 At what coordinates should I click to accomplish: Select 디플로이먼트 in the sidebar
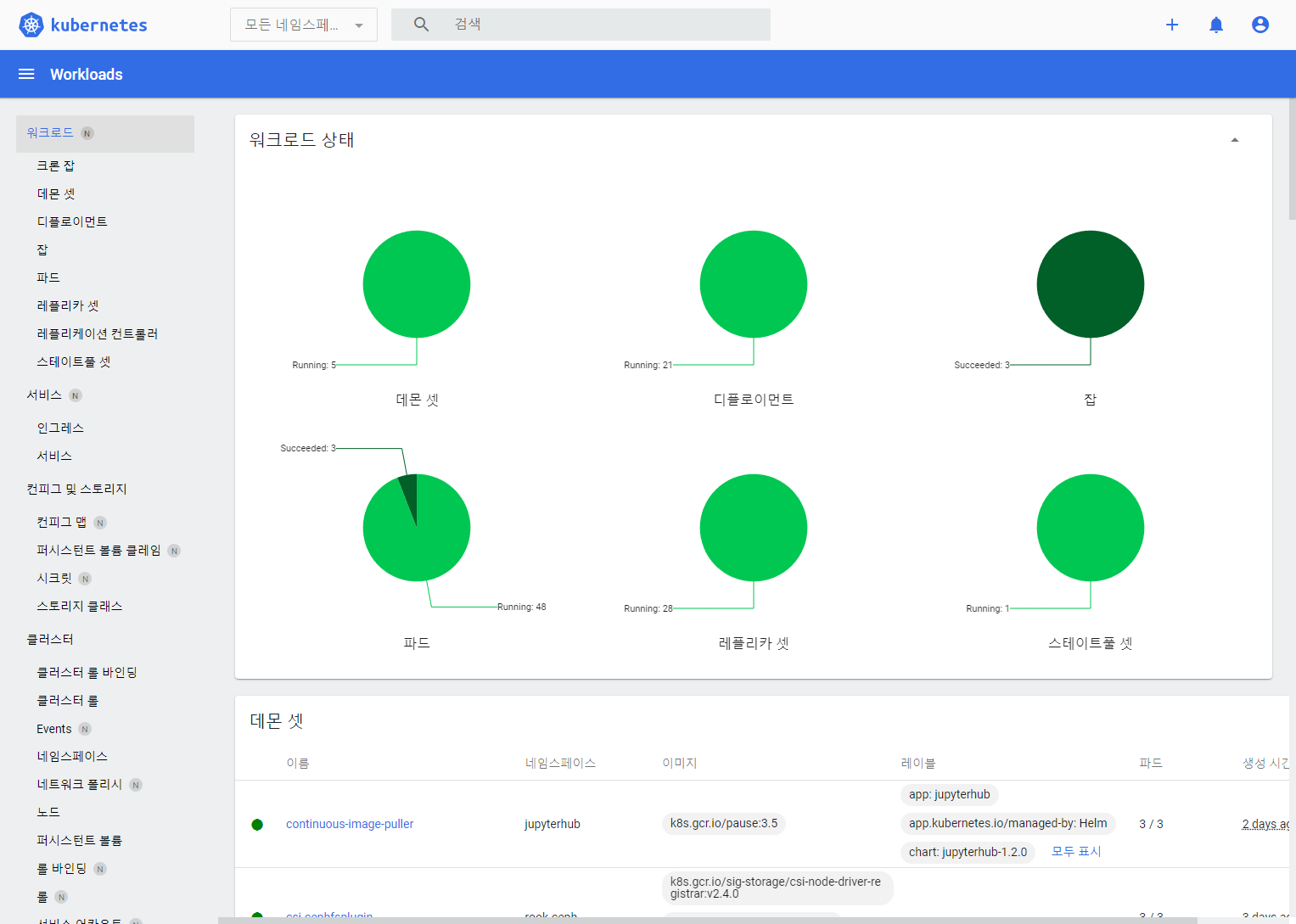(72, 221)
